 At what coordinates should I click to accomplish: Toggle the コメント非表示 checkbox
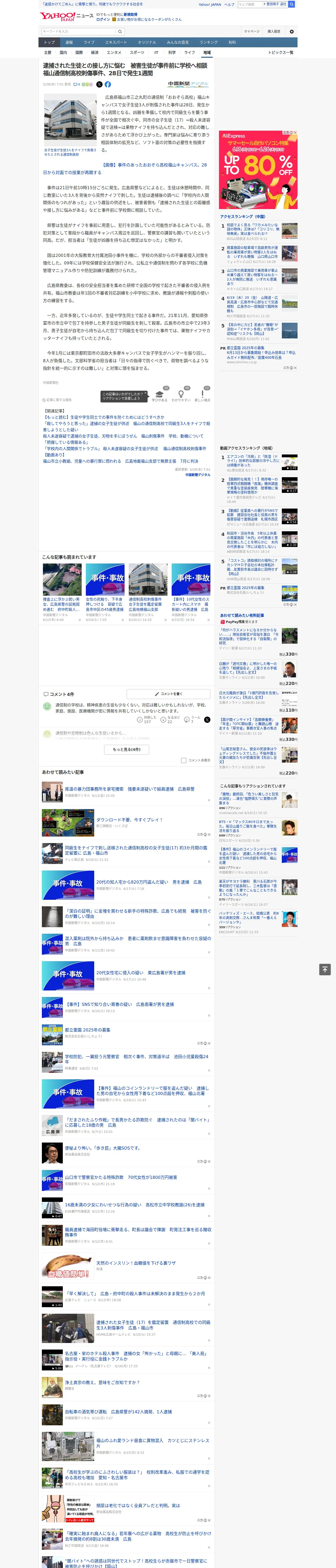point(183,760)
